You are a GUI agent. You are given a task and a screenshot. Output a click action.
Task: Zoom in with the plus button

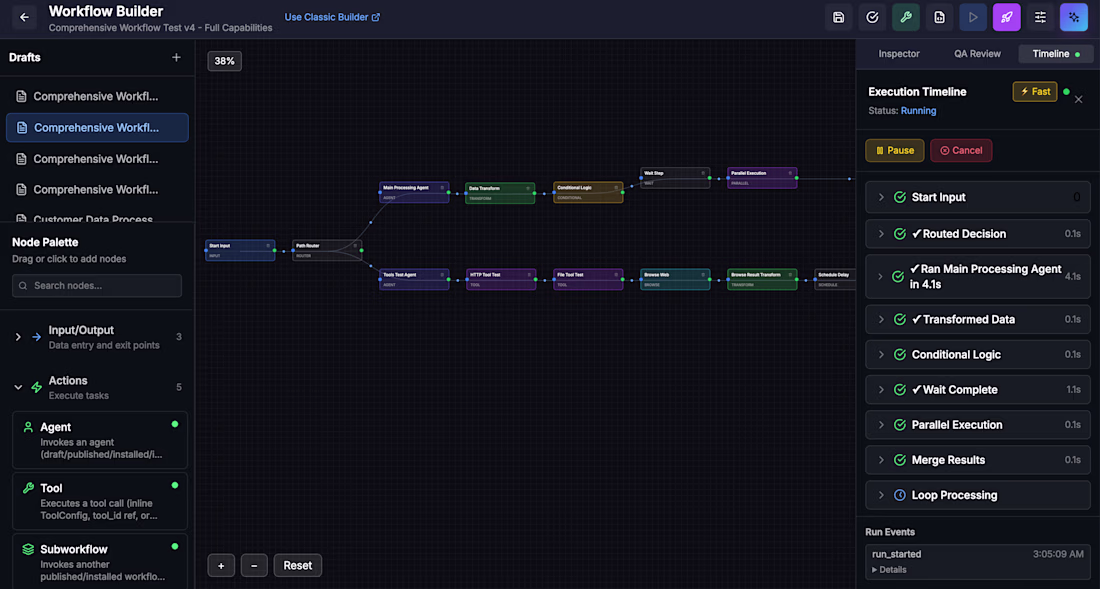221,565
